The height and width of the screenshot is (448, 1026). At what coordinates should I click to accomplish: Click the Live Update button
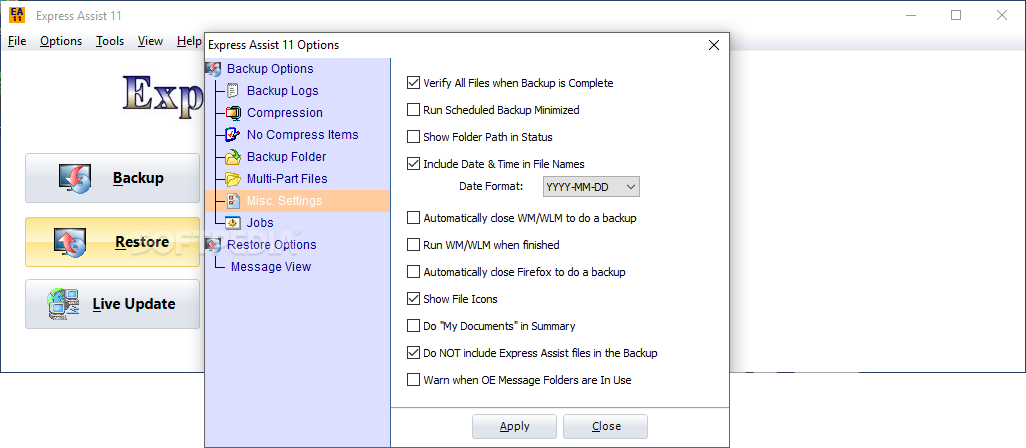click(x=113, y=304)
